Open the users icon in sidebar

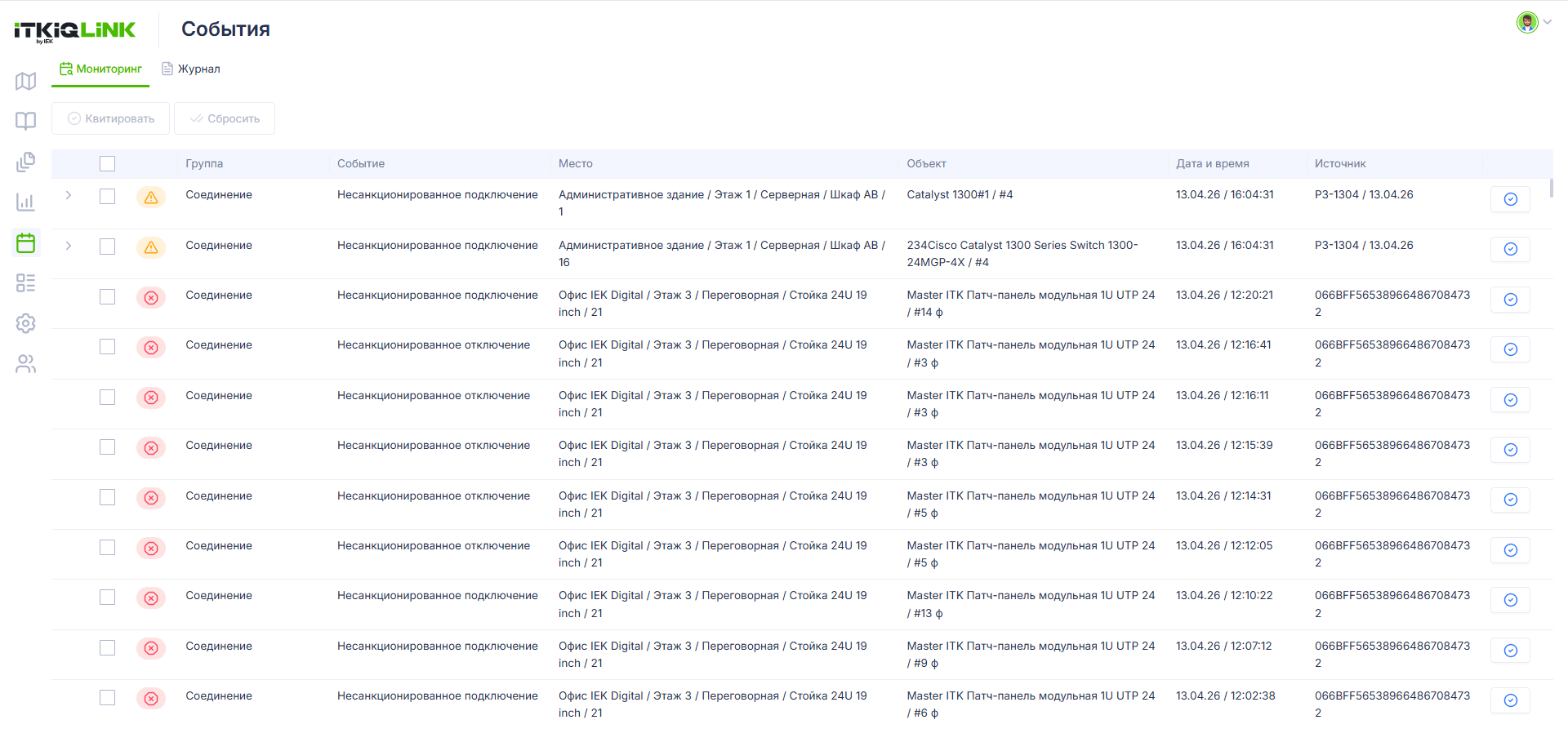[x=25, y=363]
